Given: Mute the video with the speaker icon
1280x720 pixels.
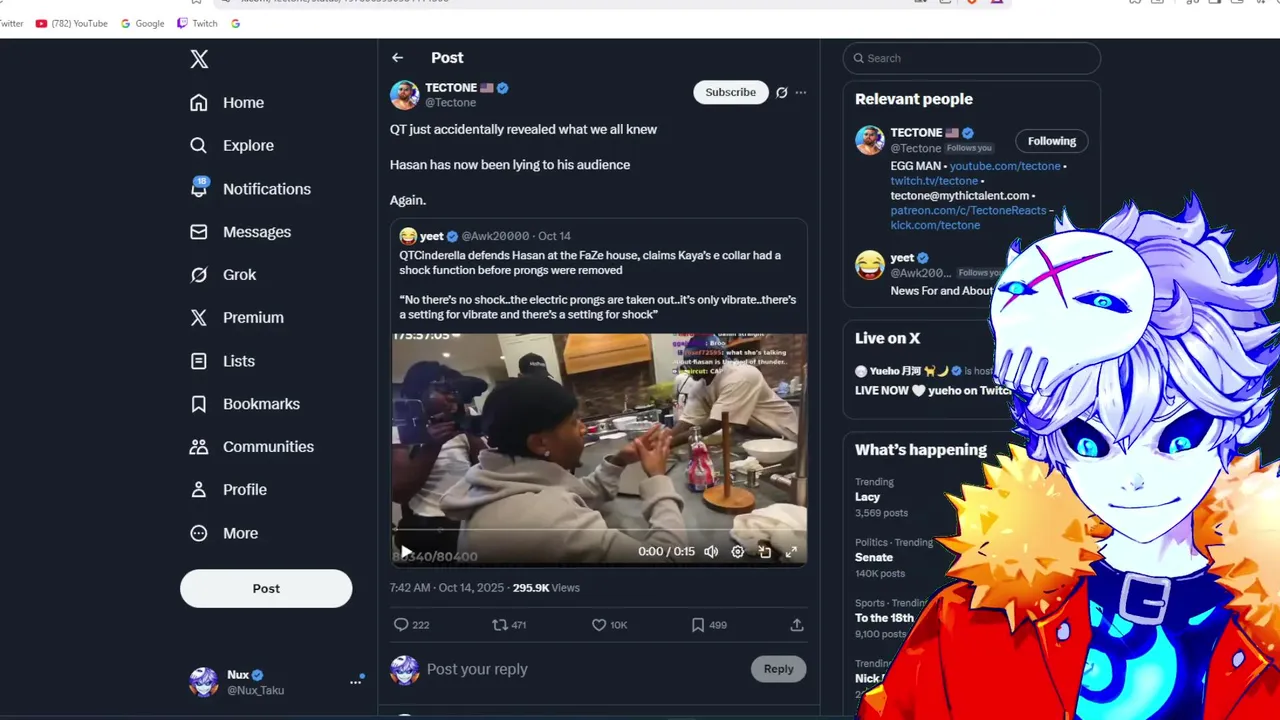Looking at the screenshot, I should [711, 552].
